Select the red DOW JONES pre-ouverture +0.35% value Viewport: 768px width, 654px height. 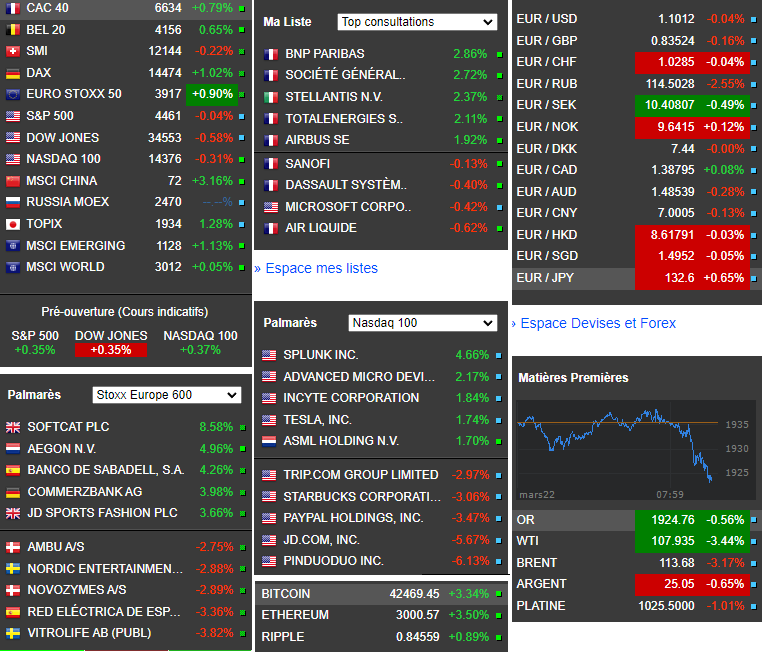(x=111, y=350)
